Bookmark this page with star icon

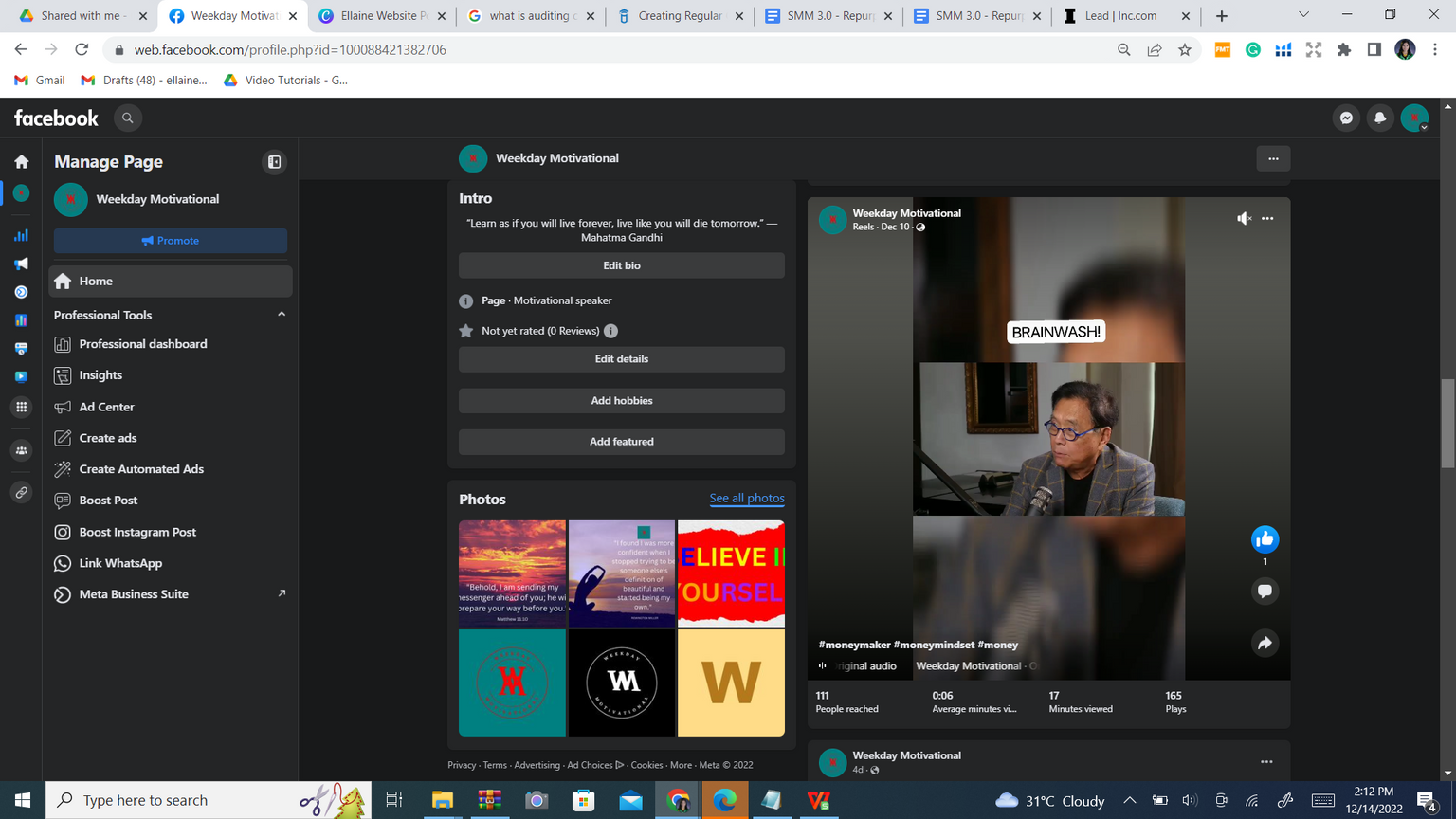click(1185, 50)
